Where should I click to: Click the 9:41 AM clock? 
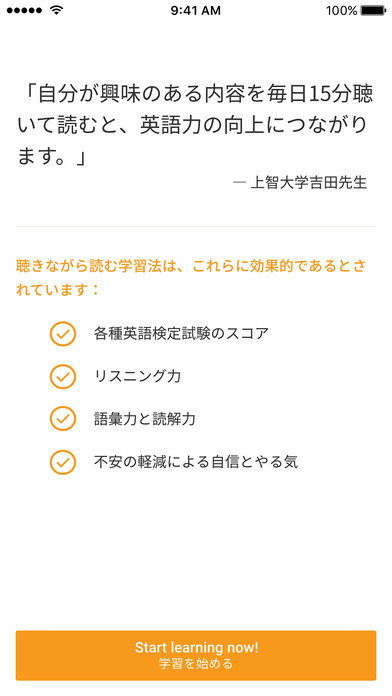195,11
